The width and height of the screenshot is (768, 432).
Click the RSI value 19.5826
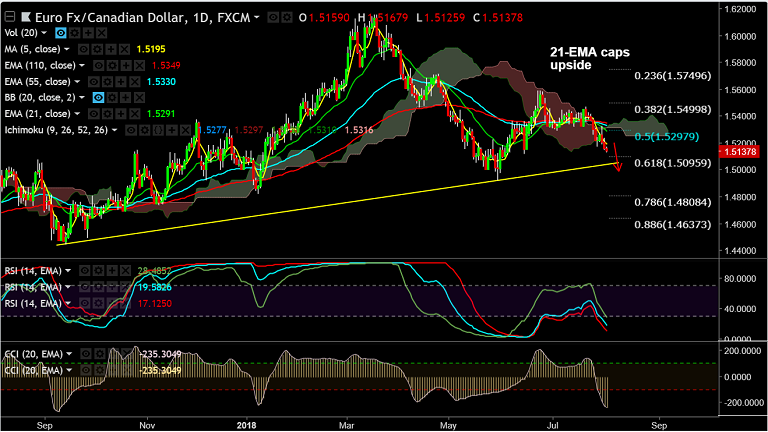[x=154, y=287]
